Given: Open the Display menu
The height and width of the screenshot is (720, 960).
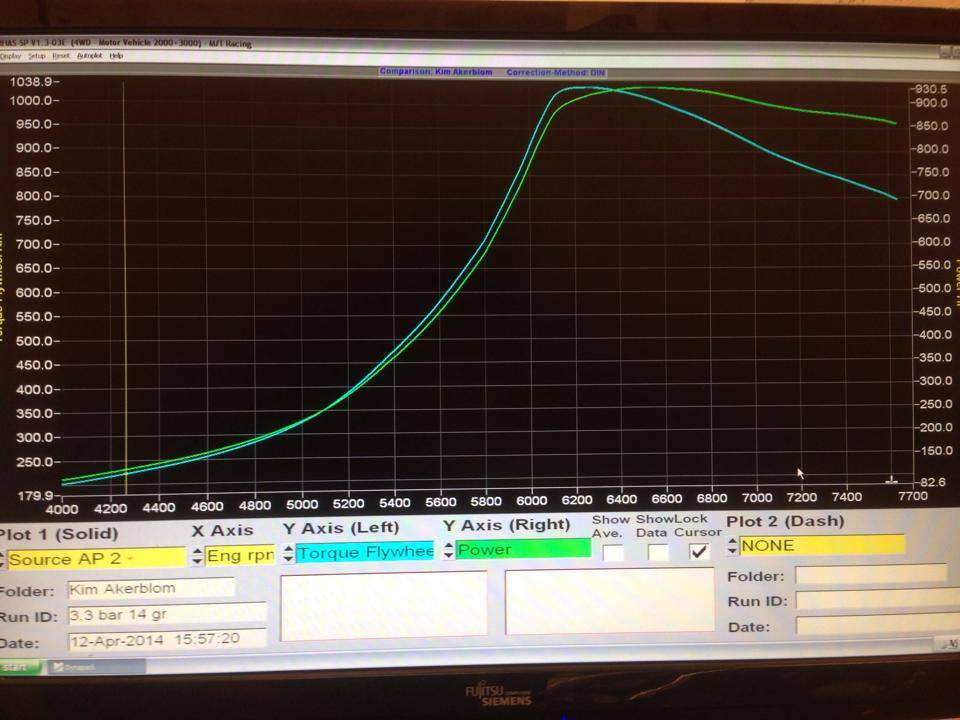Looking at the screenshot, I should 10,56.
